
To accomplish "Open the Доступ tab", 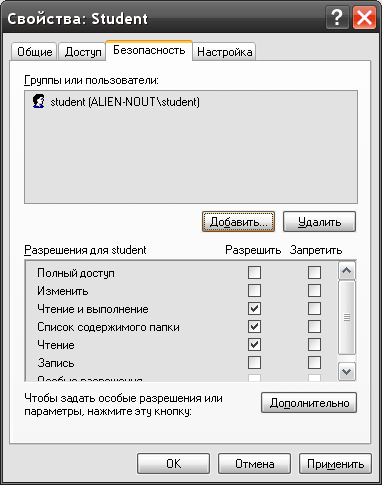I will [x=83, y=52].
